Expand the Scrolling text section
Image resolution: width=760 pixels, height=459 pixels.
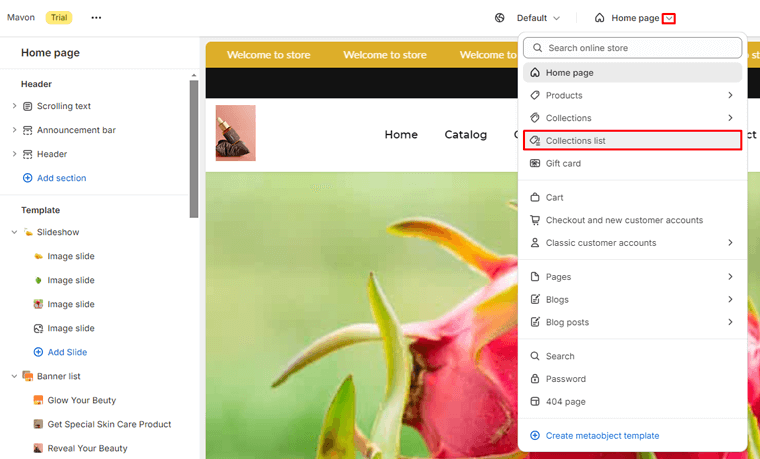pos(14,106)
